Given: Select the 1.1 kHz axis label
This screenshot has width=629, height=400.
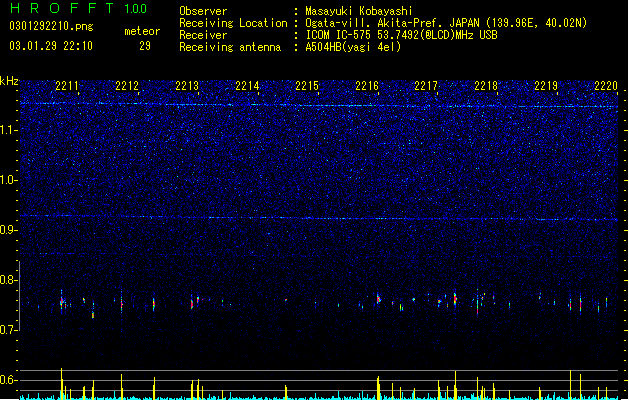Looking at the screenshot, I should 8,130.
